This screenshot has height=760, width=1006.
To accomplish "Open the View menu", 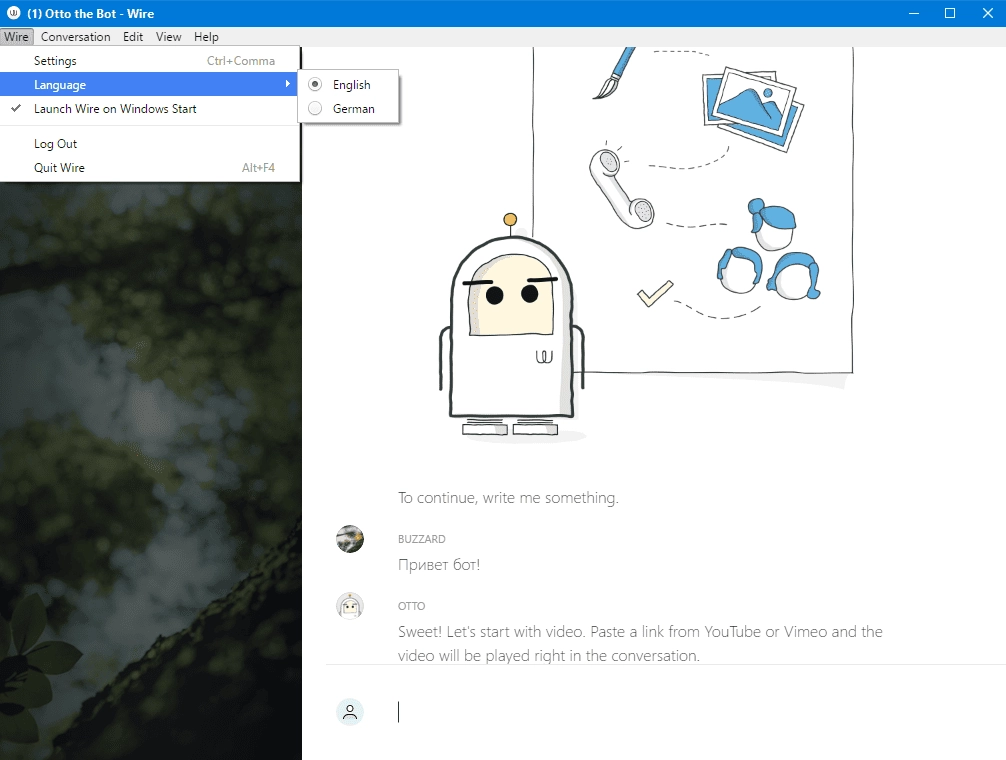I will click(168, 37).
